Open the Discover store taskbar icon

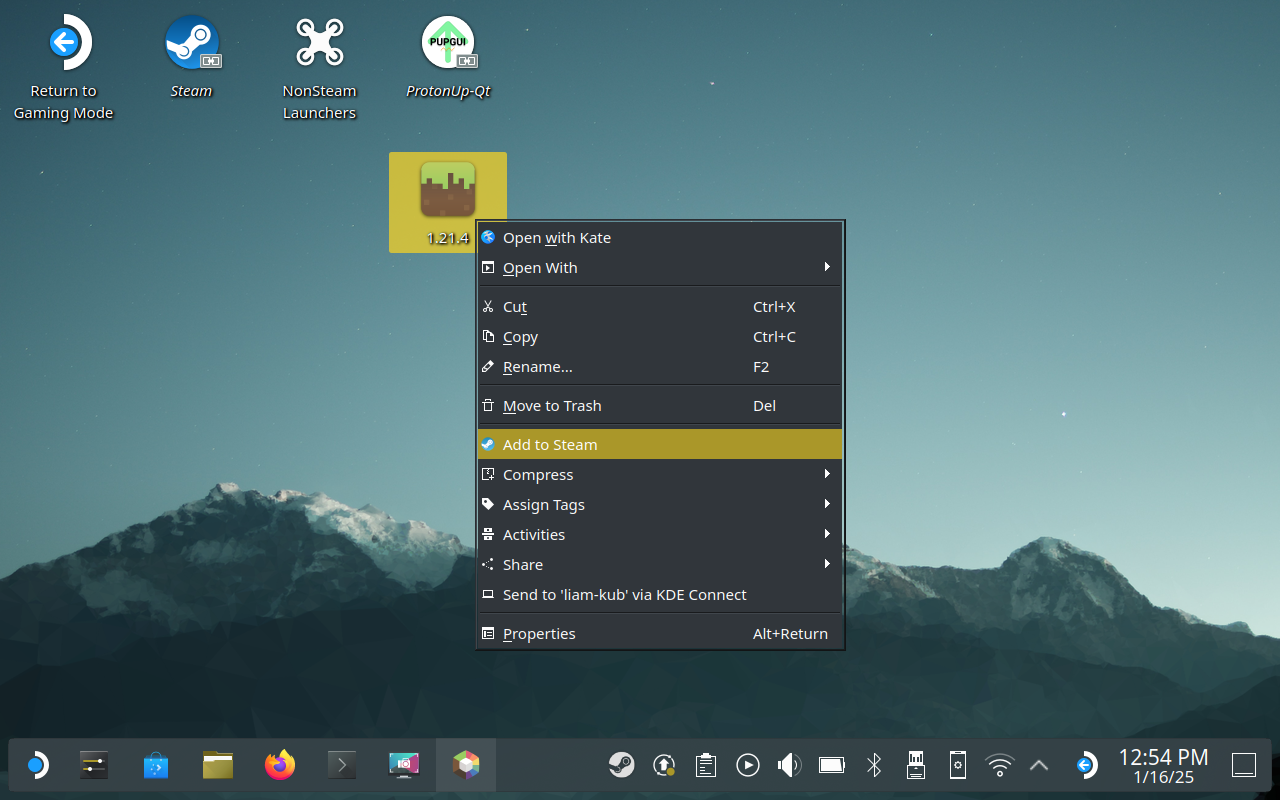tap(156, 766)
